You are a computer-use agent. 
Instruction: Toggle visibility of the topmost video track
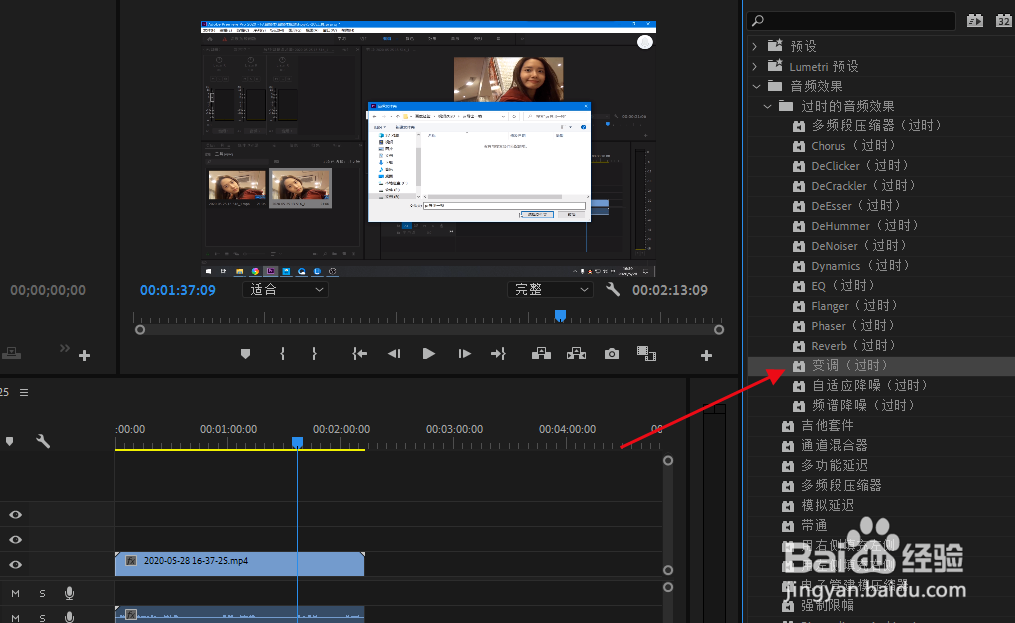pyautogui.click(x=16, y=514)
